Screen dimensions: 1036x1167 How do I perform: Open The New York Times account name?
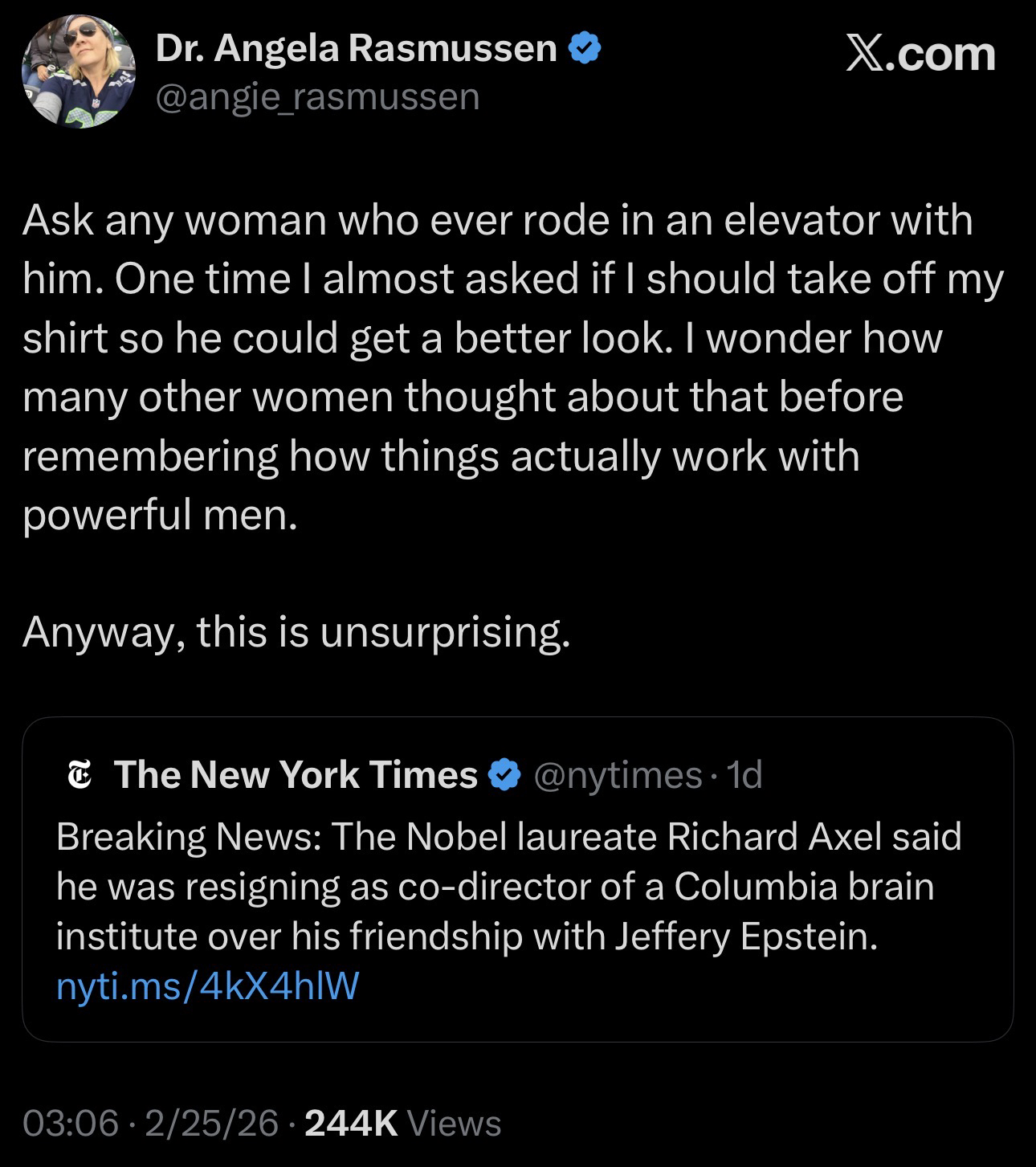click(x=296, y=775)
